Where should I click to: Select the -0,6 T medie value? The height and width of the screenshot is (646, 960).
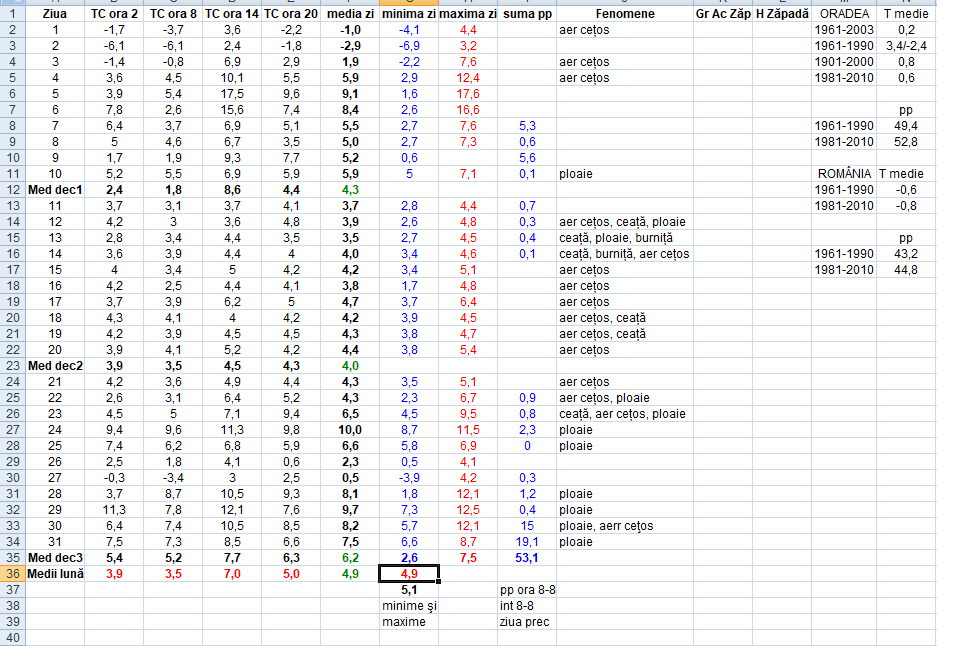[906, 190]
